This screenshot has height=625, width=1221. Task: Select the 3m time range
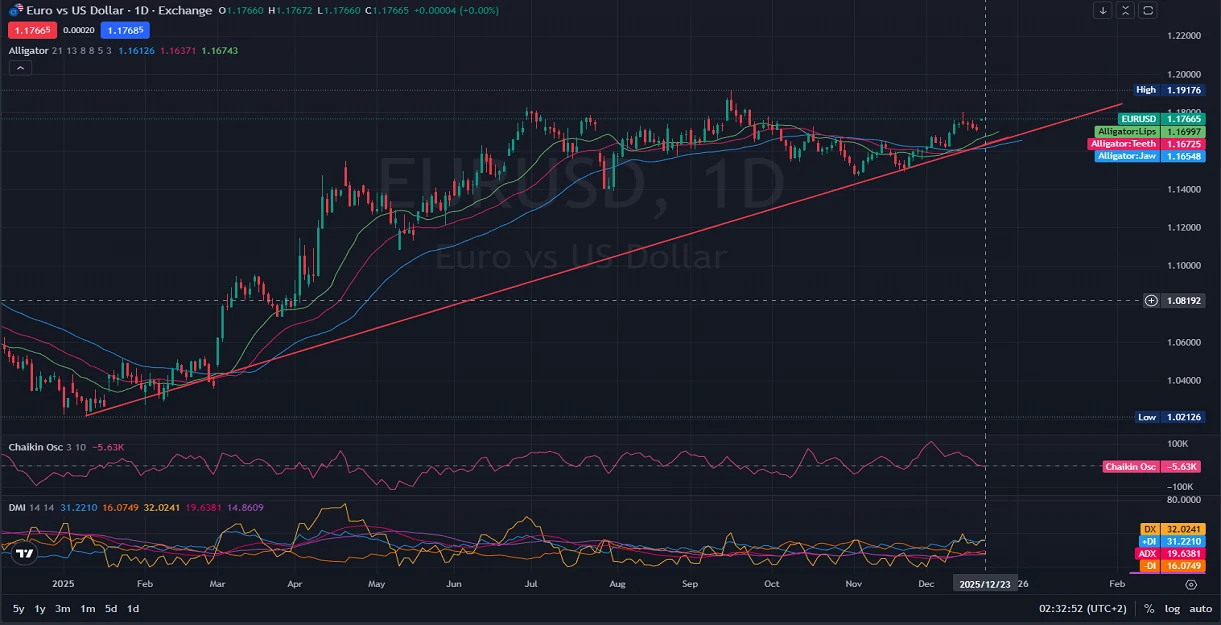pyautogui.click(x=62, y=608)
